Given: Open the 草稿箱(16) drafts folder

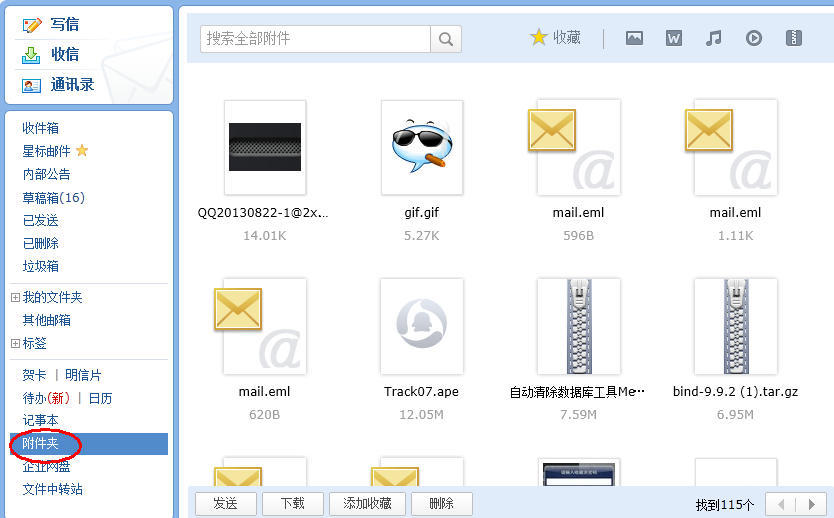Looking at the screenshot, I should click(x=53, y=198).
